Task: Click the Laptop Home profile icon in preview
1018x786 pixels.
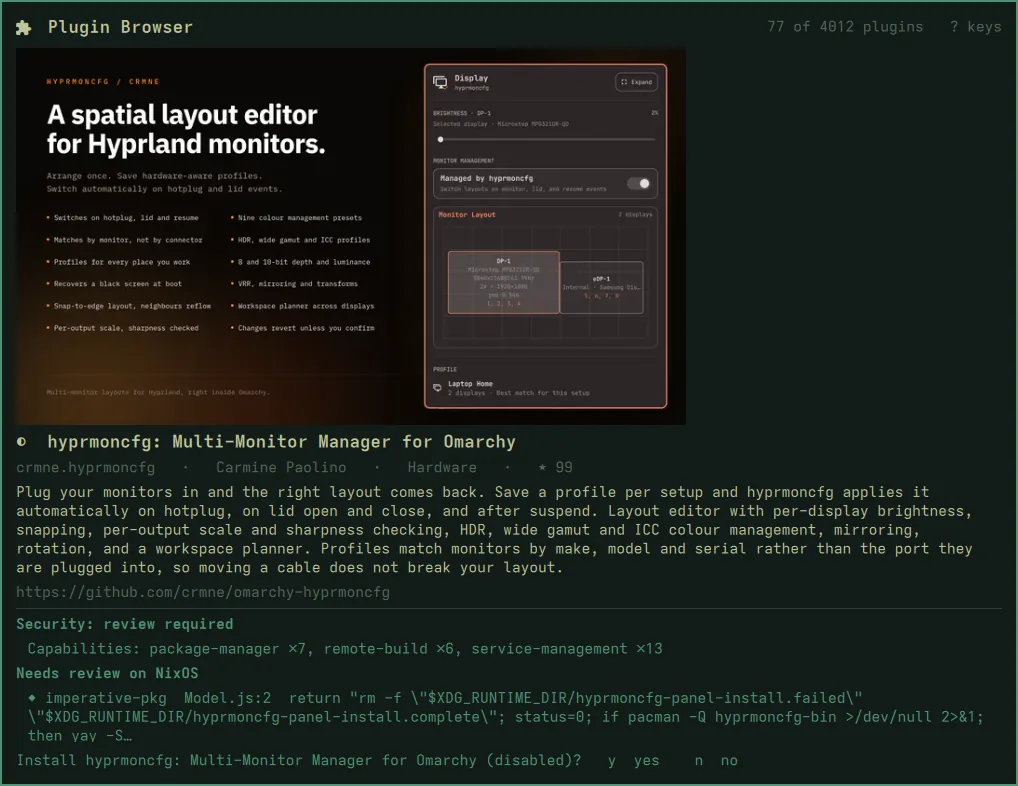Action: point(438,387)
